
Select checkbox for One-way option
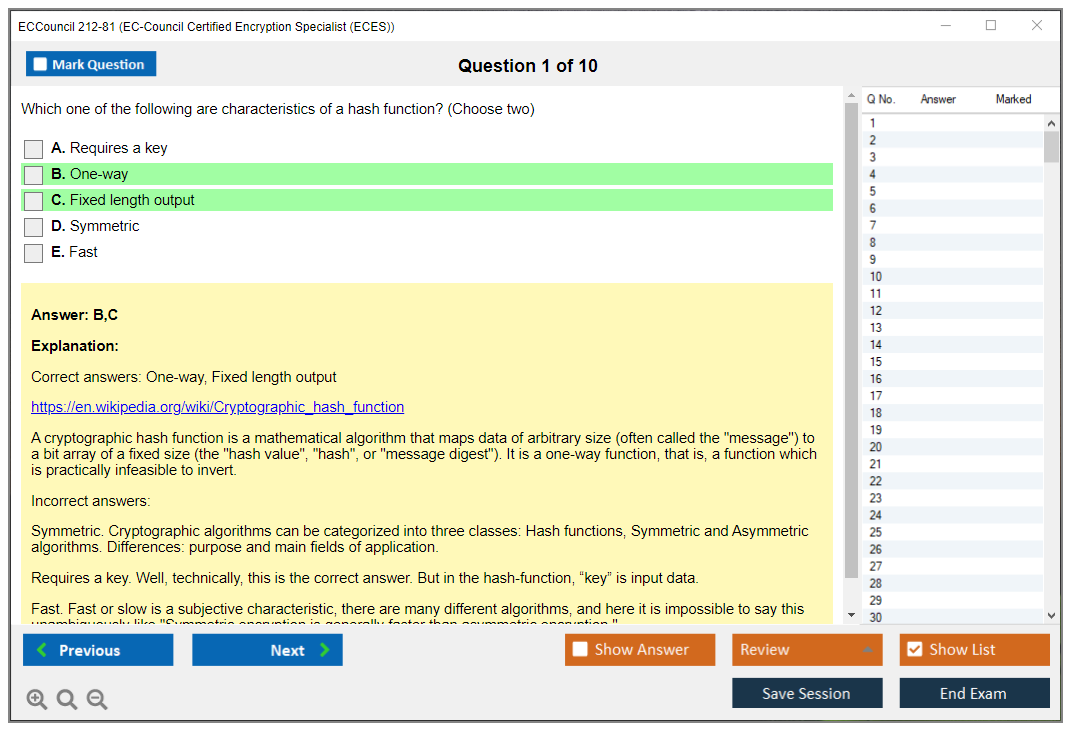pyautogui.click(x=34, y=175)
